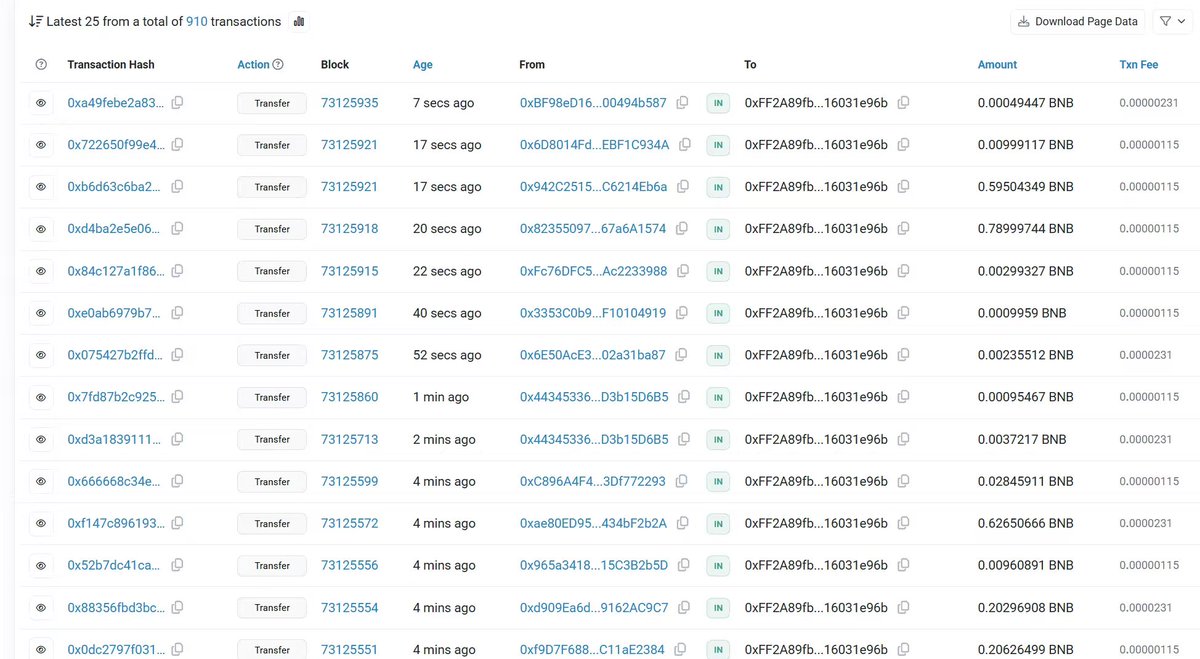Screen dimensions: 1200x659
Task: Click IN badge on 0.78999744 BNB row
Action: click(717, 229)
